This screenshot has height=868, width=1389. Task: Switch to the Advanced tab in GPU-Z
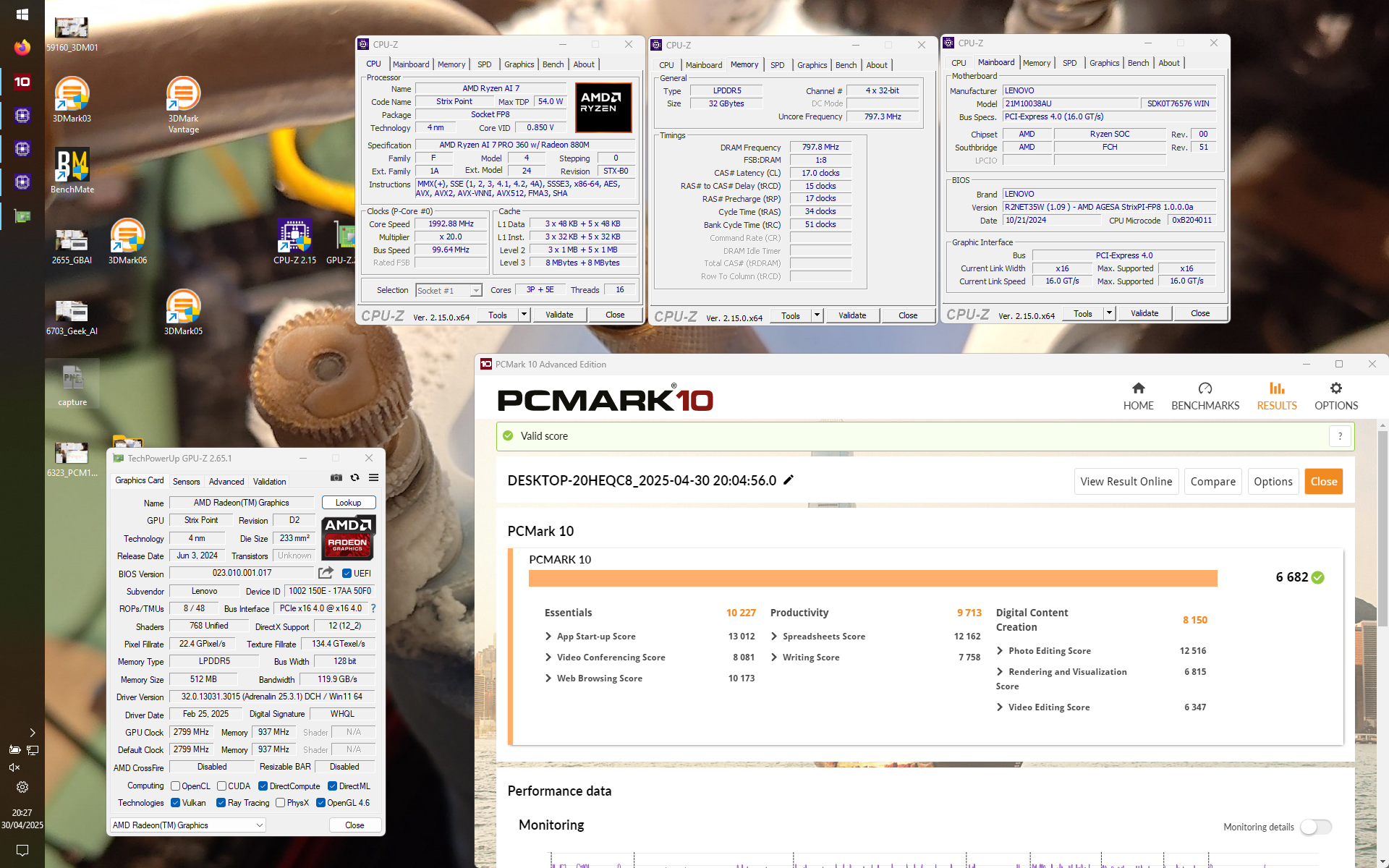pyautogui.click(x=226, y=482)
